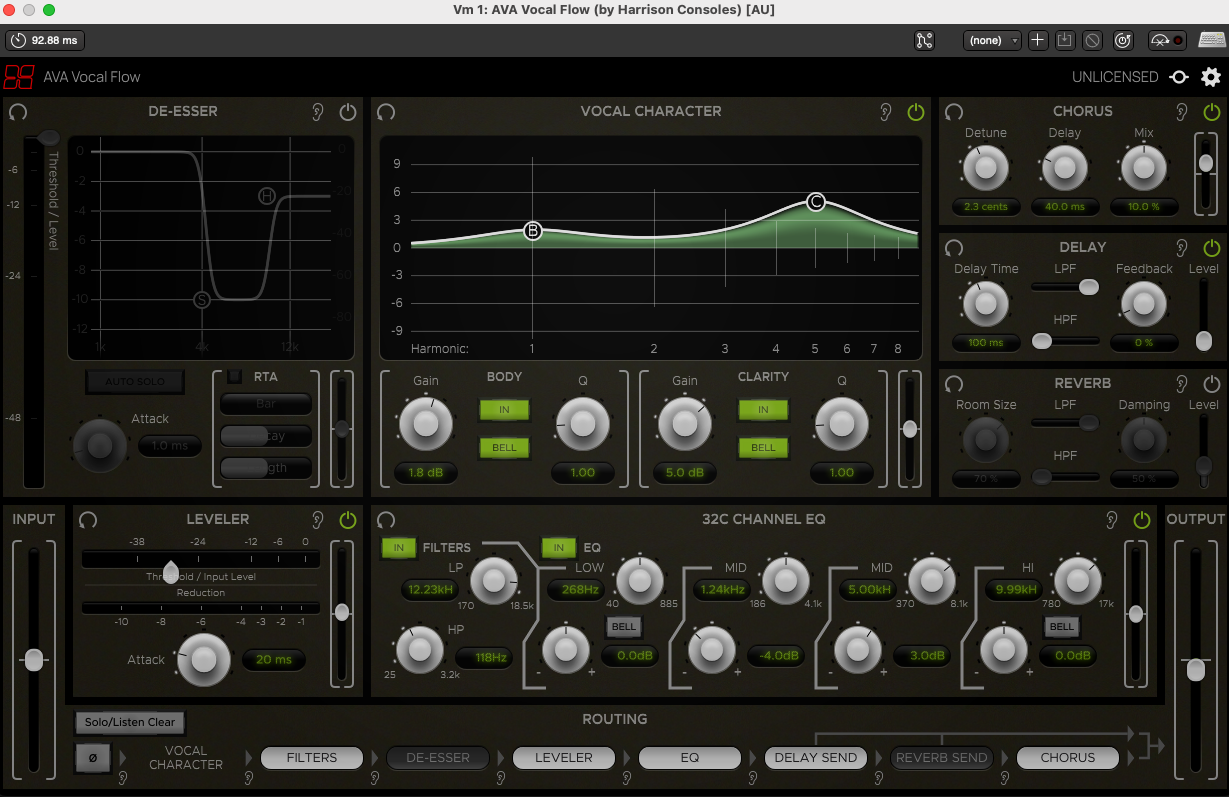Viewport: 1229px width, 797px height.
Task: Click the AUTO SOLO button
Action: (134, 382)
